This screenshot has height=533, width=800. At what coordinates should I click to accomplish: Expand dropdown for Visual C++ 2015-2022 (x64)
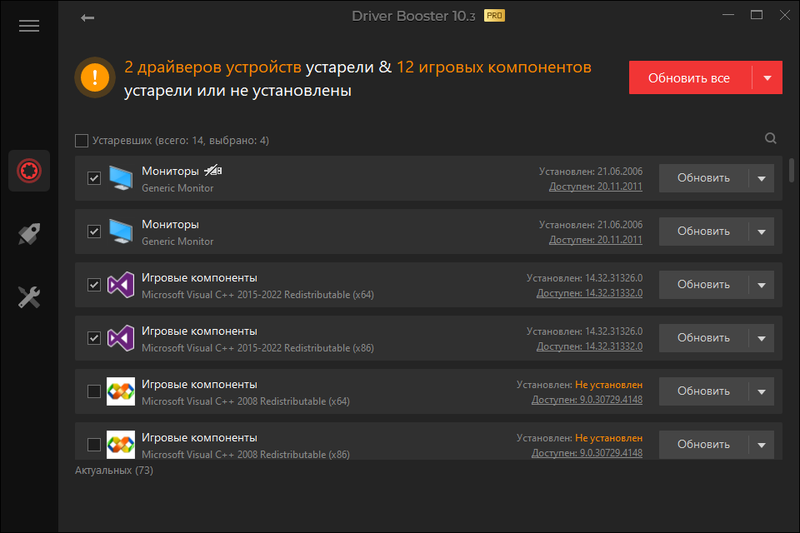coord(762,285)
